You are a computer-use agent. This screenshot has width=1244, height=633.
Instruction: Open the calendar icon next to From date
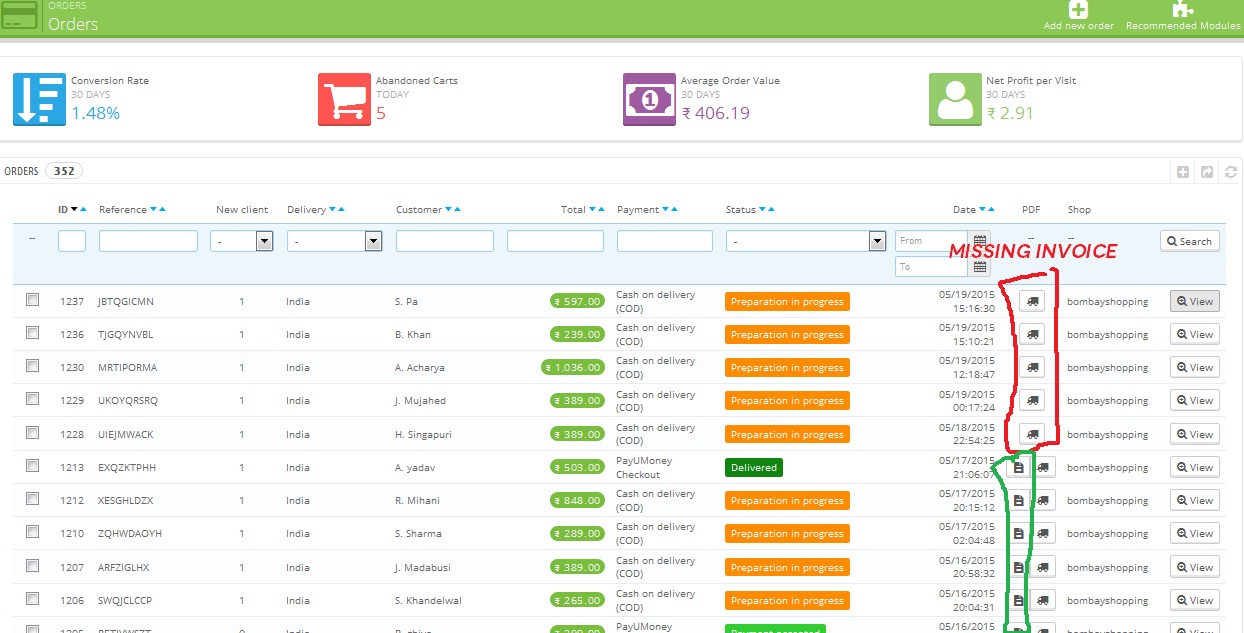tap(980, 241)
